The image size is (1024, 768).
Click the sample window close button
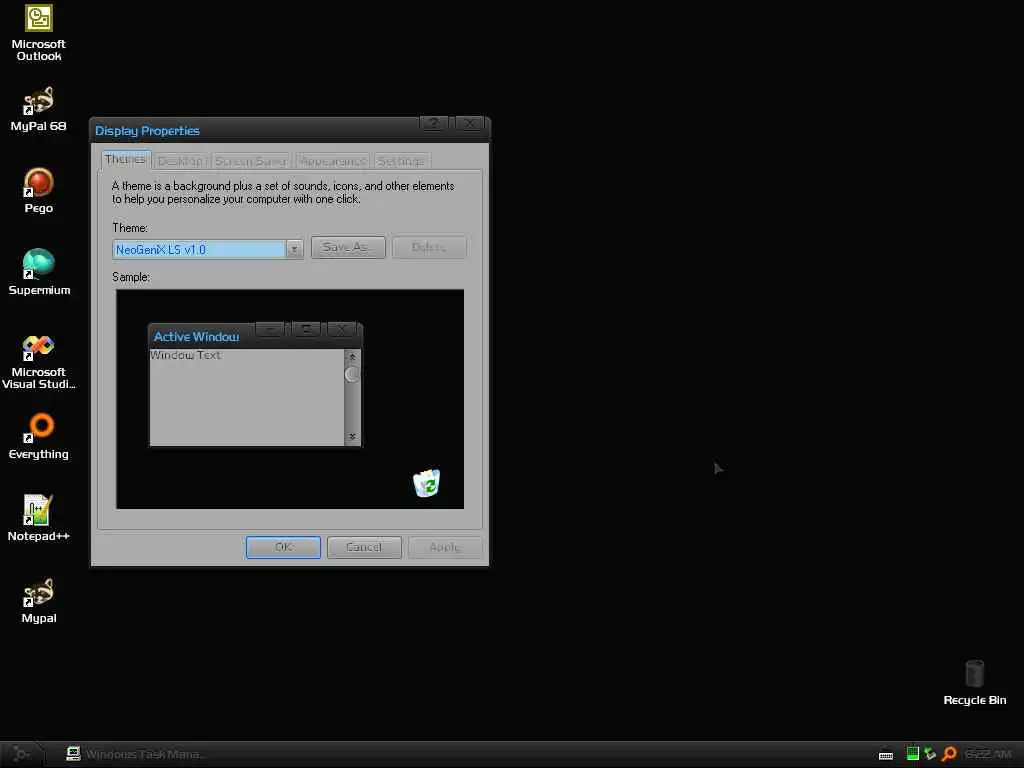[x=342, y=329]
